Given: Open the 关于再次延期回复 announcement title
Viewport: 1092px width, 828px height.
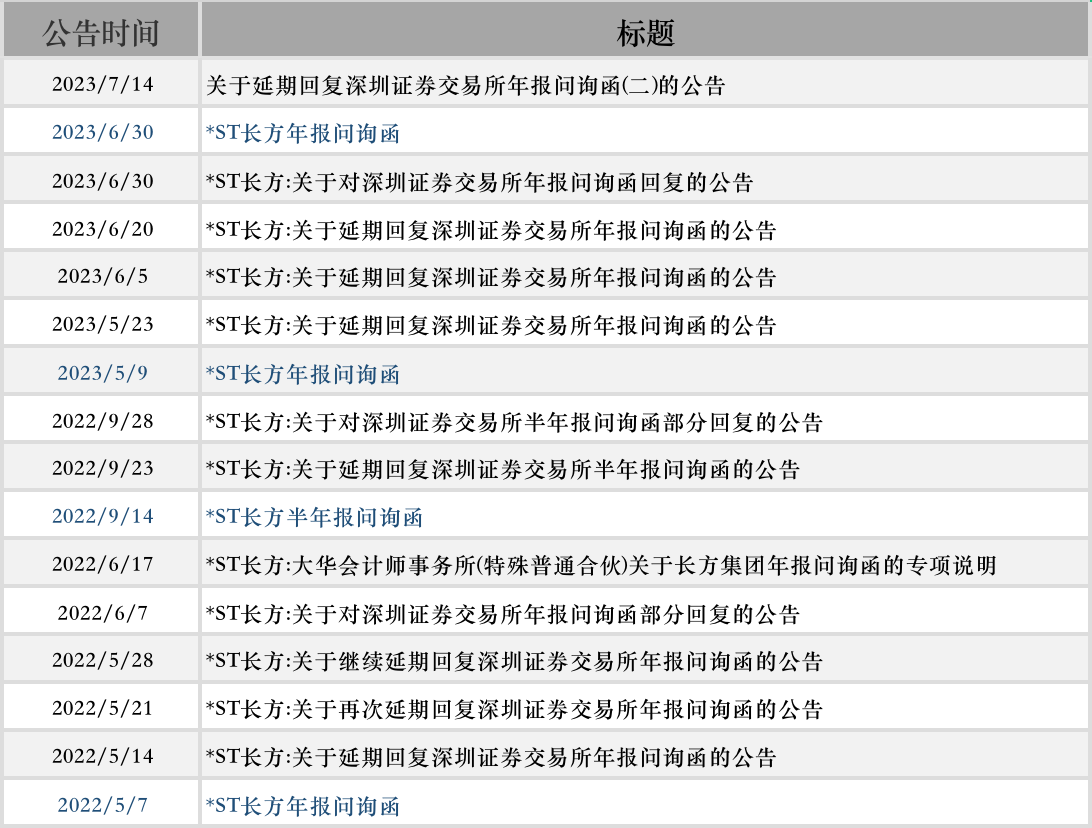Looking at the screenshot, I should [514, 710].
